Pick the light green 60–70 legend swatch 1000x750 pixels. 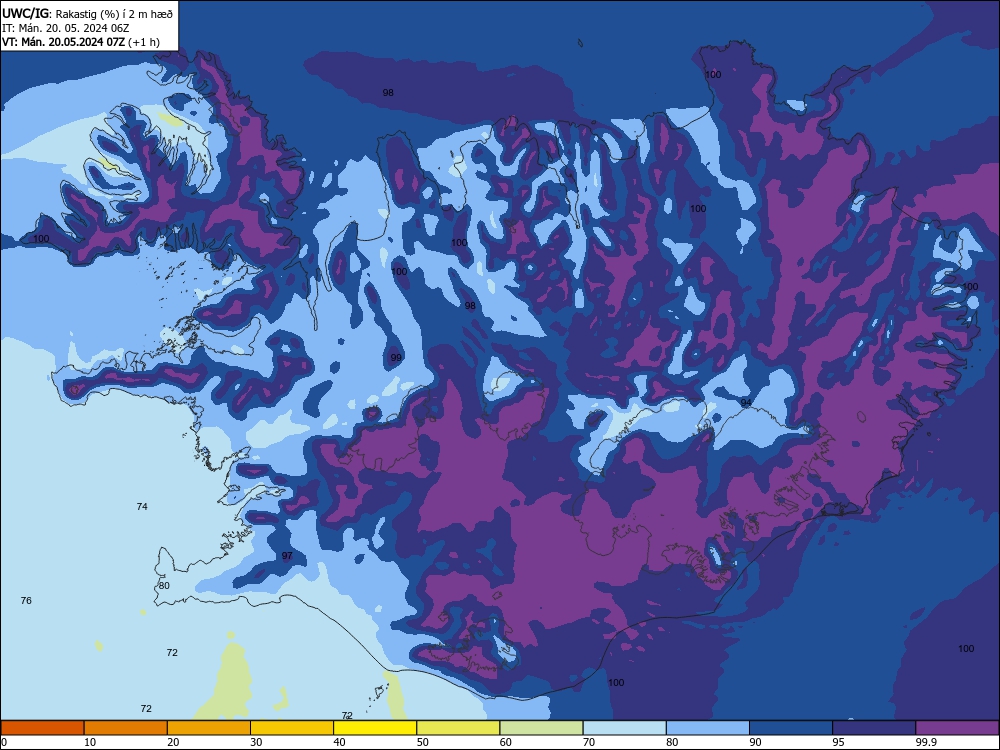[541, 728]
